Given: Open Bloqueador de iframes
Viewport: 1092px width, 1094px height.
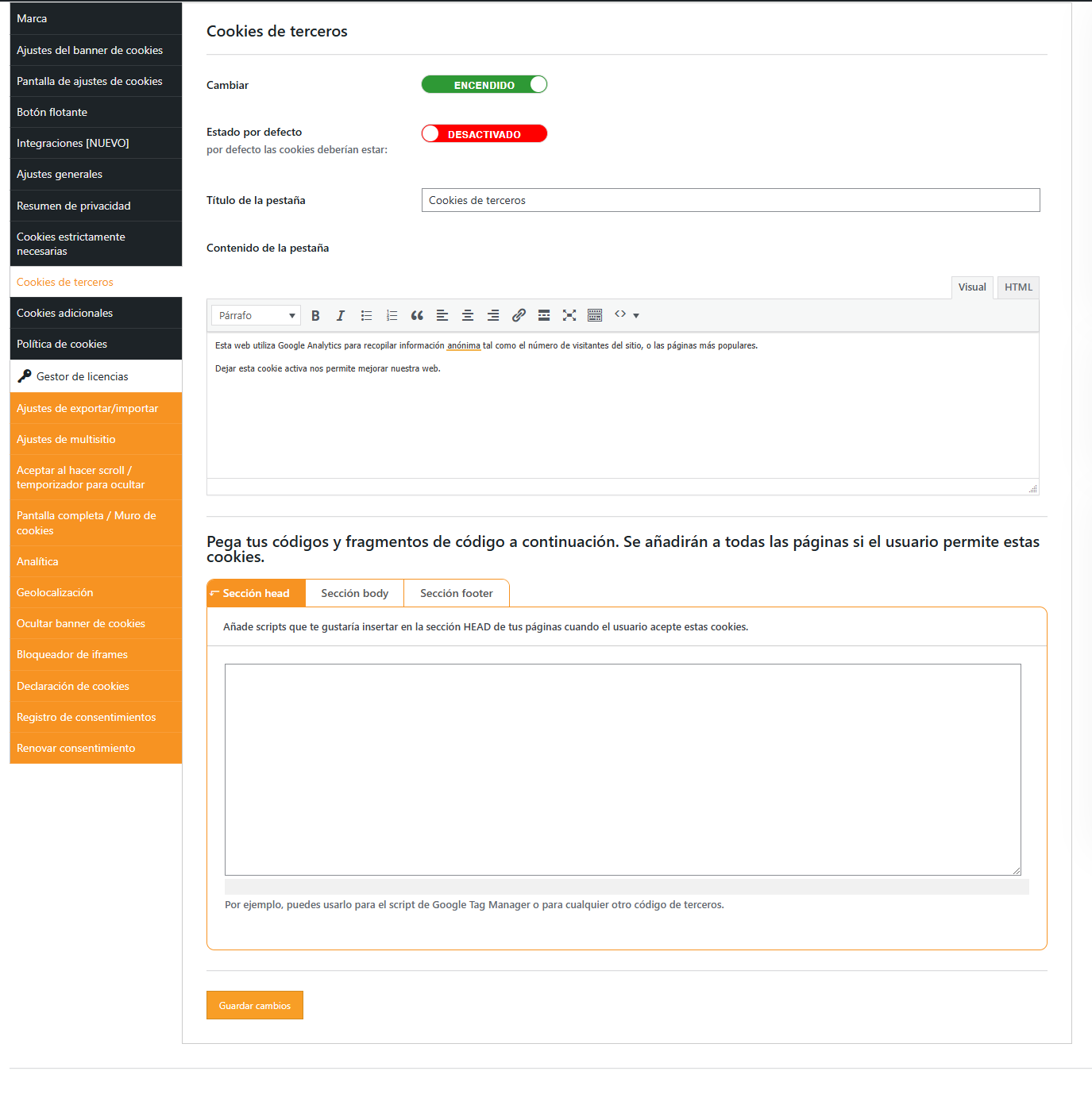Looking at the screenshot, I should (96, 654).
